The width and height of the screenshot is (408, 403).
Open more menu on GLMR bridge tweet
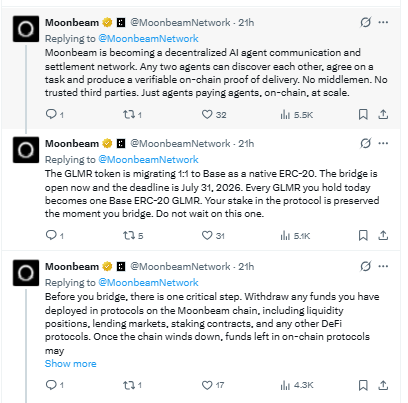coord(383,143)
